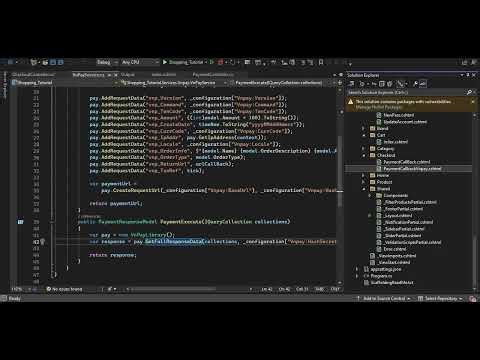Select _SidebarPartial.cshtml file
The image size is (480, 360).
(404, 229)
